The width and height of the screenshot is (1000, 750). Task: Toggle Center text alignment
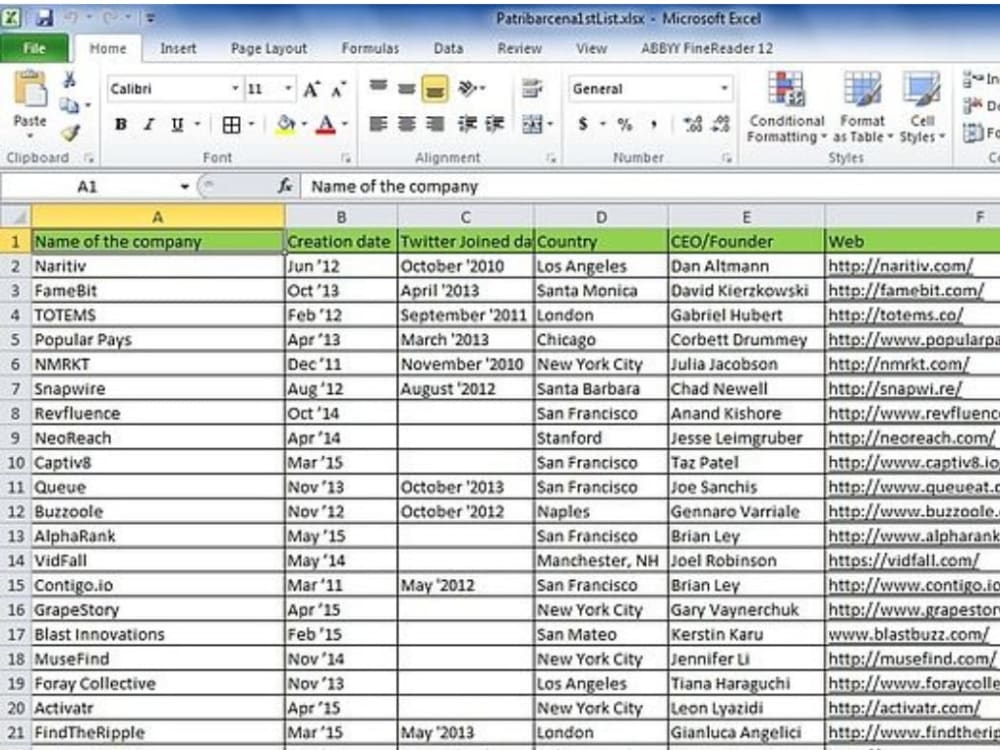coord(406,124)
